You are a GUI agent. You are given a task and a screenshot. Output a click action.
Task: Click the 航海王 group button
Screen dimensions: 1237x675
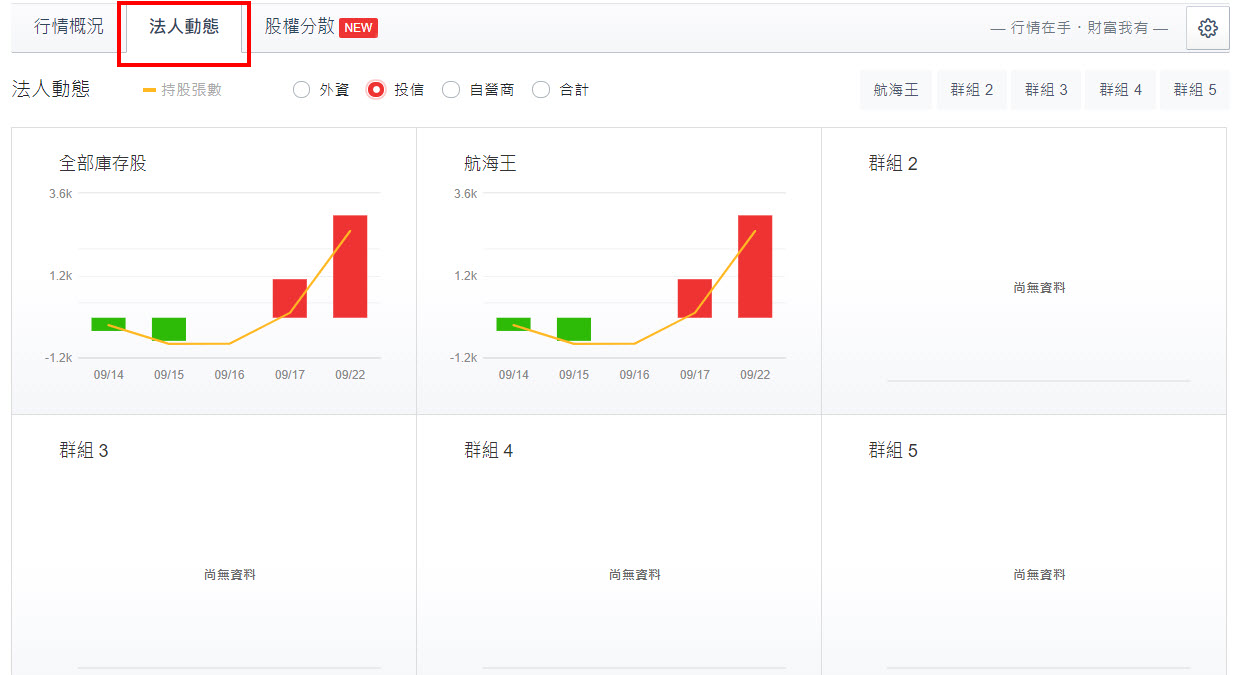point(895,90)
